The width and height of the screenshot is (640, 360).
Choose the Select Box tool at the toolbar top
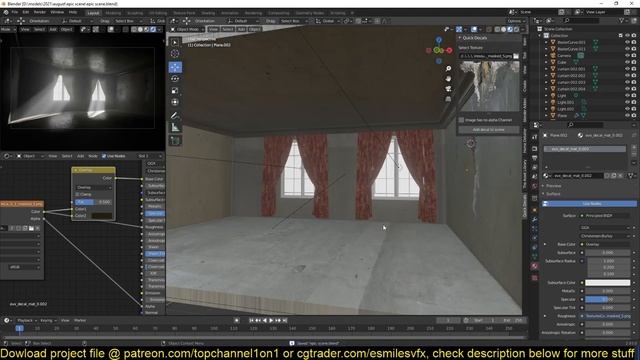175,42
